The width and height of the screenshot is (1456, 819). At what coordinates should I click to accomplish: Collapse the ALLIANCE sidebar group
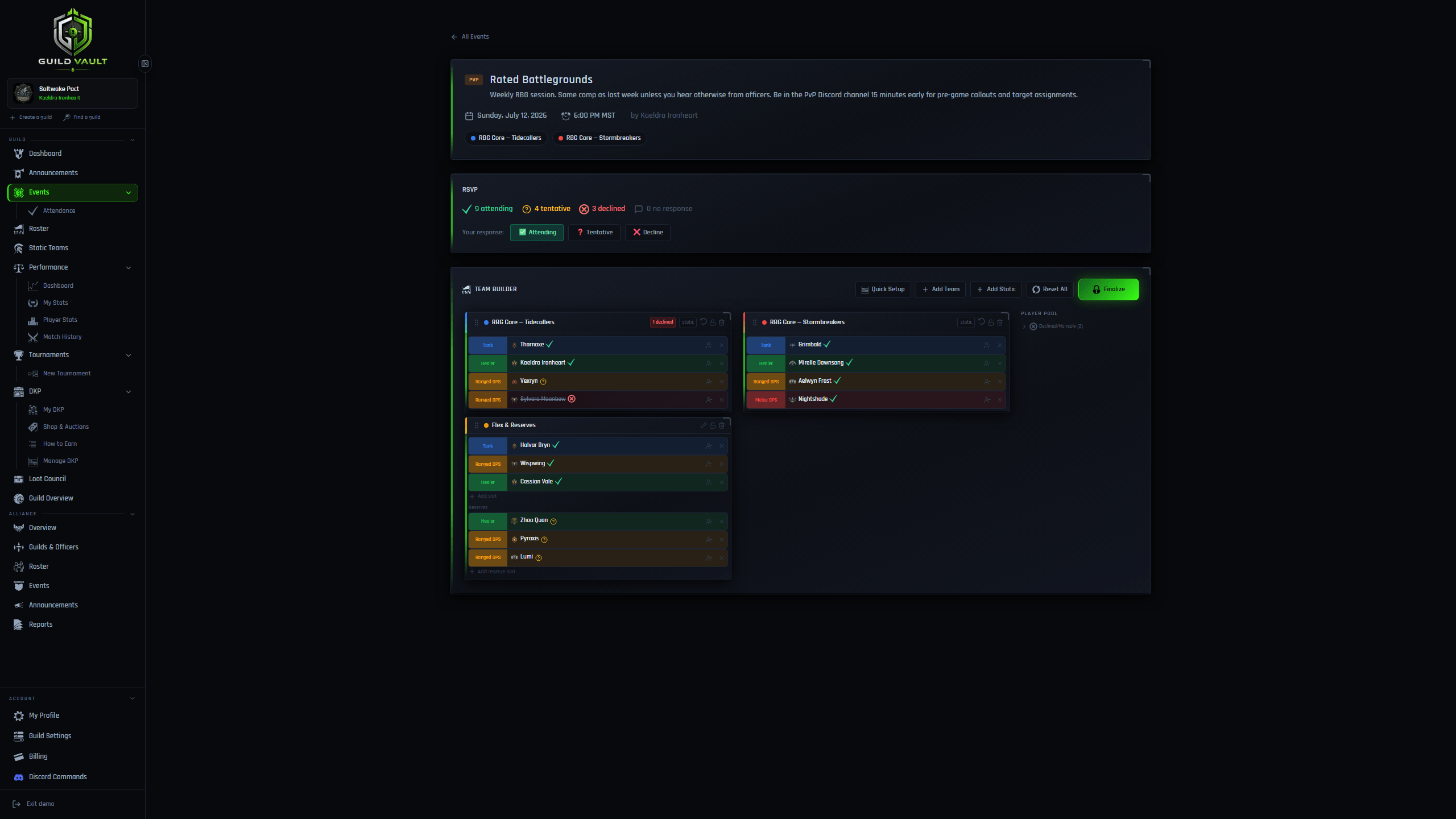tap(133, 514)
